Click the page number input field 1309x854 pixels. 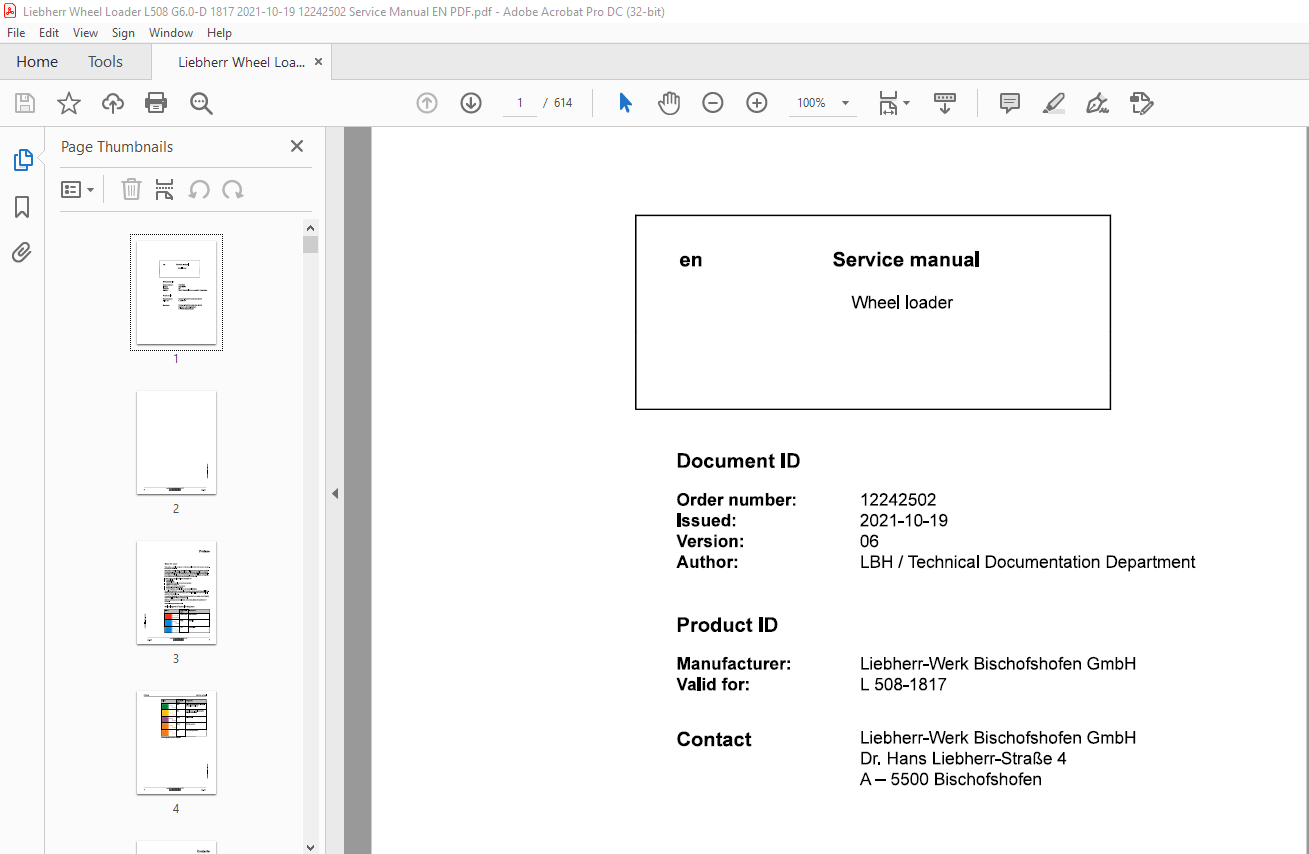pos(520,103)
